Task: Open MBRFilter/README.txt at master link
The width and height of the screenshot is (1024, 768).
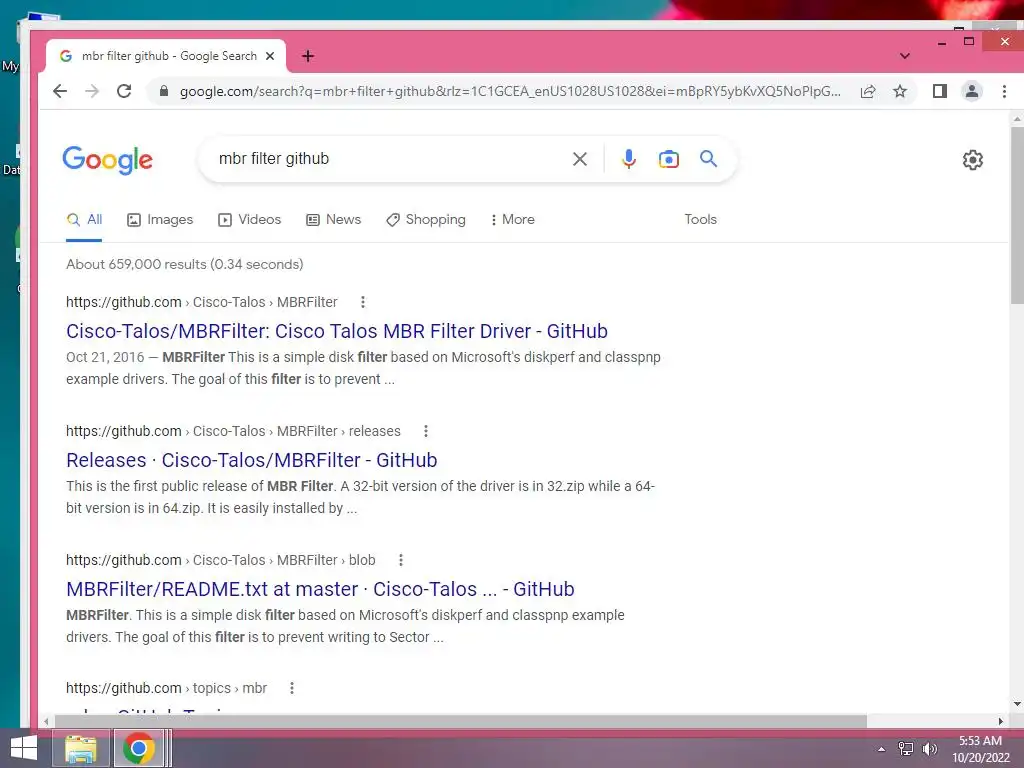Action: point(320,589)
